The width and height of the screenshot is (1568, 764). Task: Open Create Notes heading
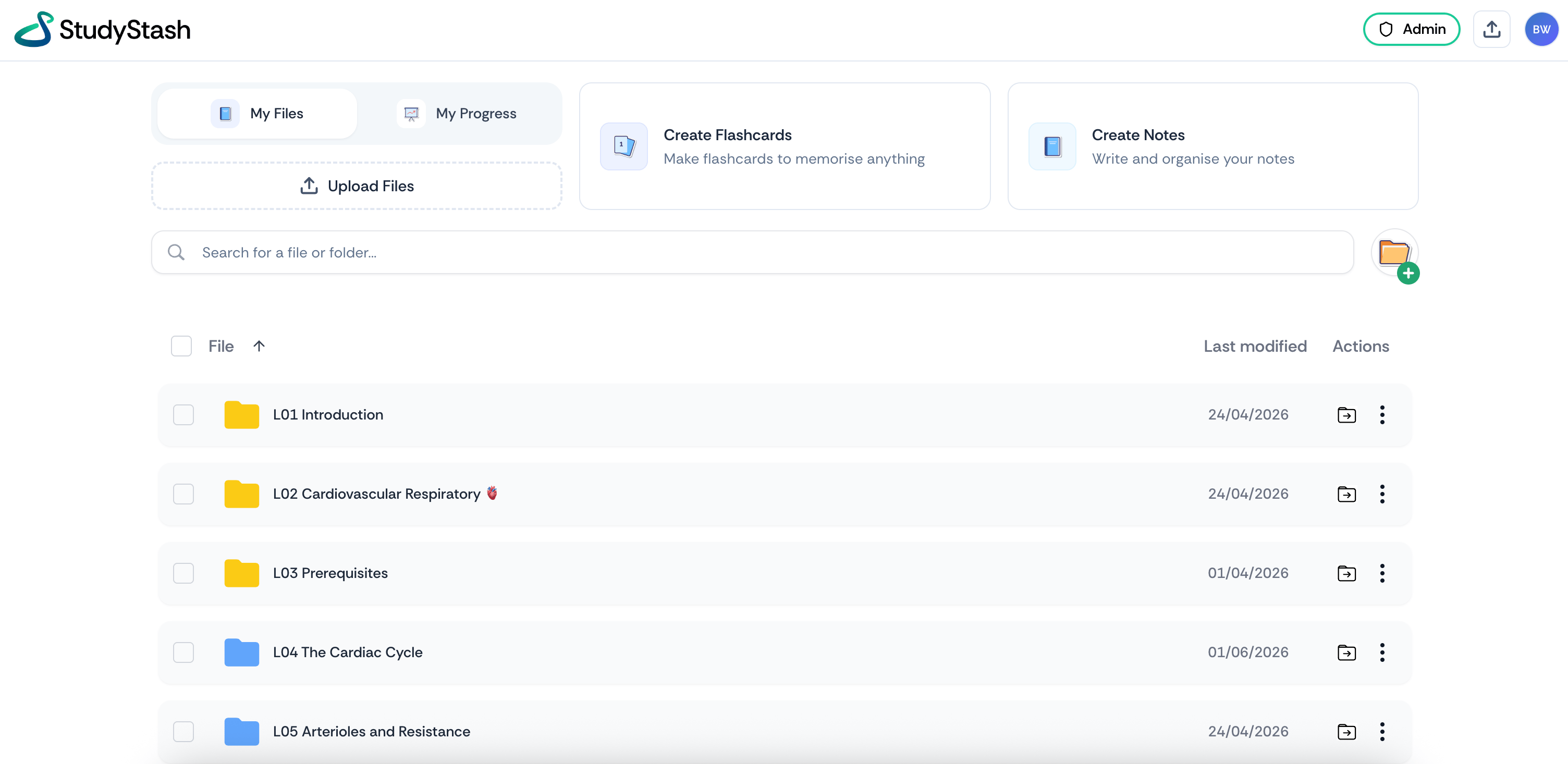tap(1137, 134)
